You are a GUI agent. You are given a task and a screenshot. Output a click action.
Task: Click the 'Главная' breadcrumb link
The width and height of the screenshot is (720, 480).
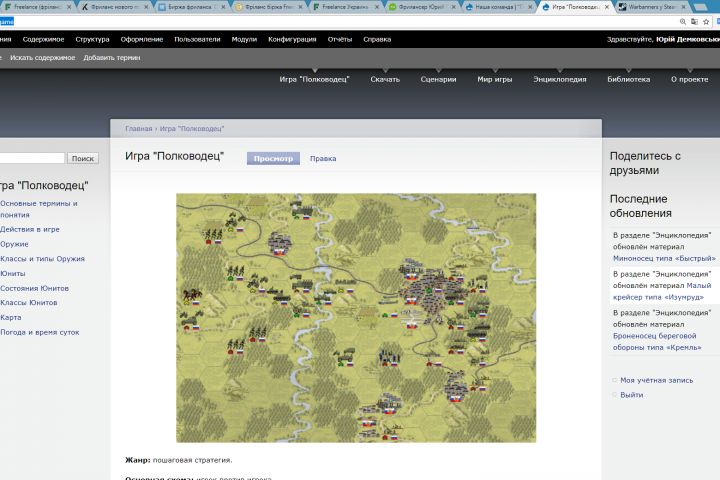pyautogui.click(x=138, y=129)
